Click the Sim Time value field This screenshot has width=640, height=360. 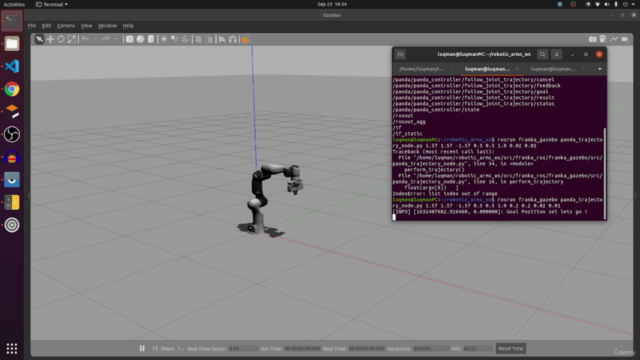pos(302,349)
